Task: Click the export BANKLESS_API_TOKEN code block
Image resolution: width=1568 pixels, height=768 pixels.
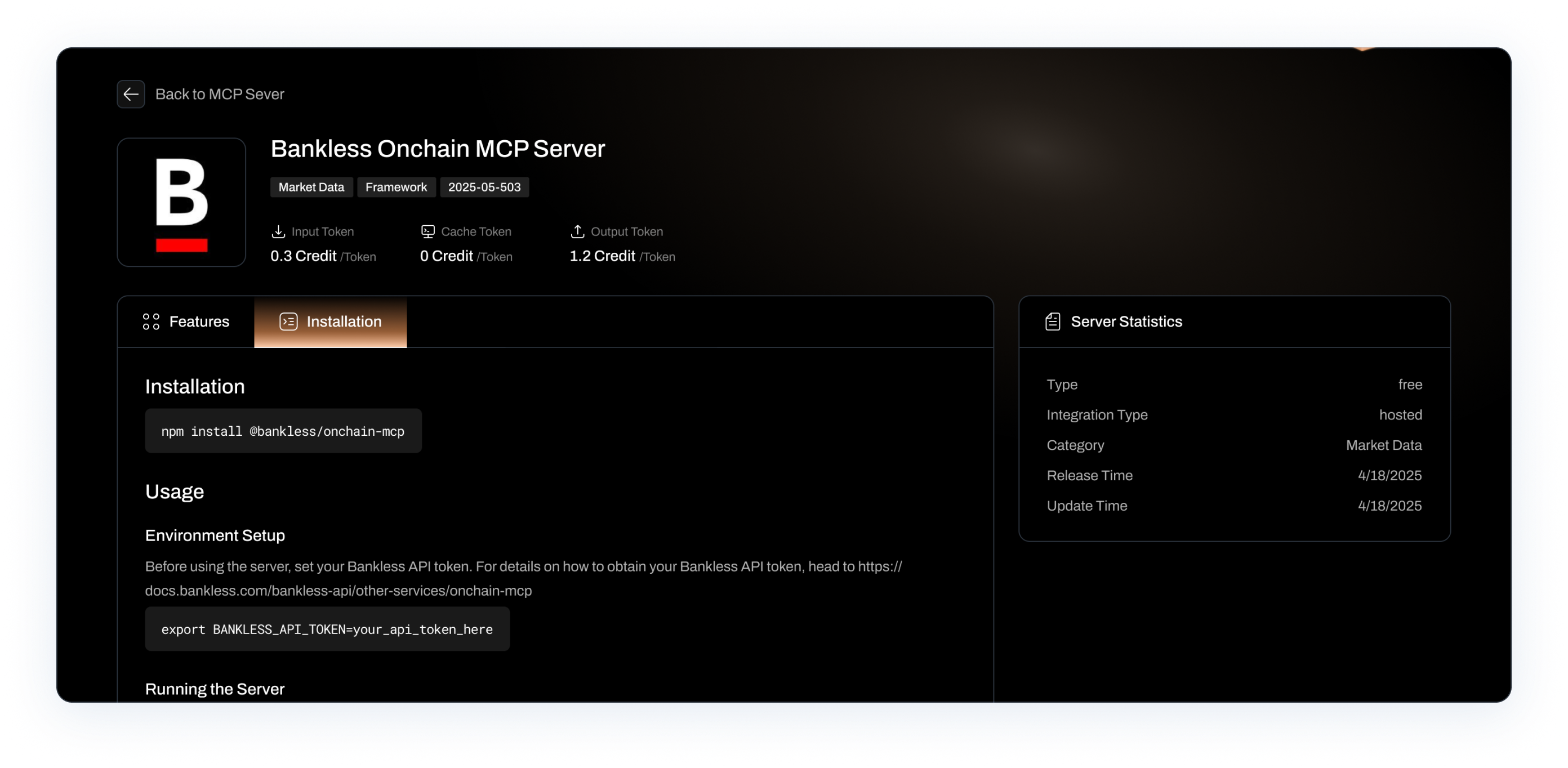Action: click(x=327, y=629)
